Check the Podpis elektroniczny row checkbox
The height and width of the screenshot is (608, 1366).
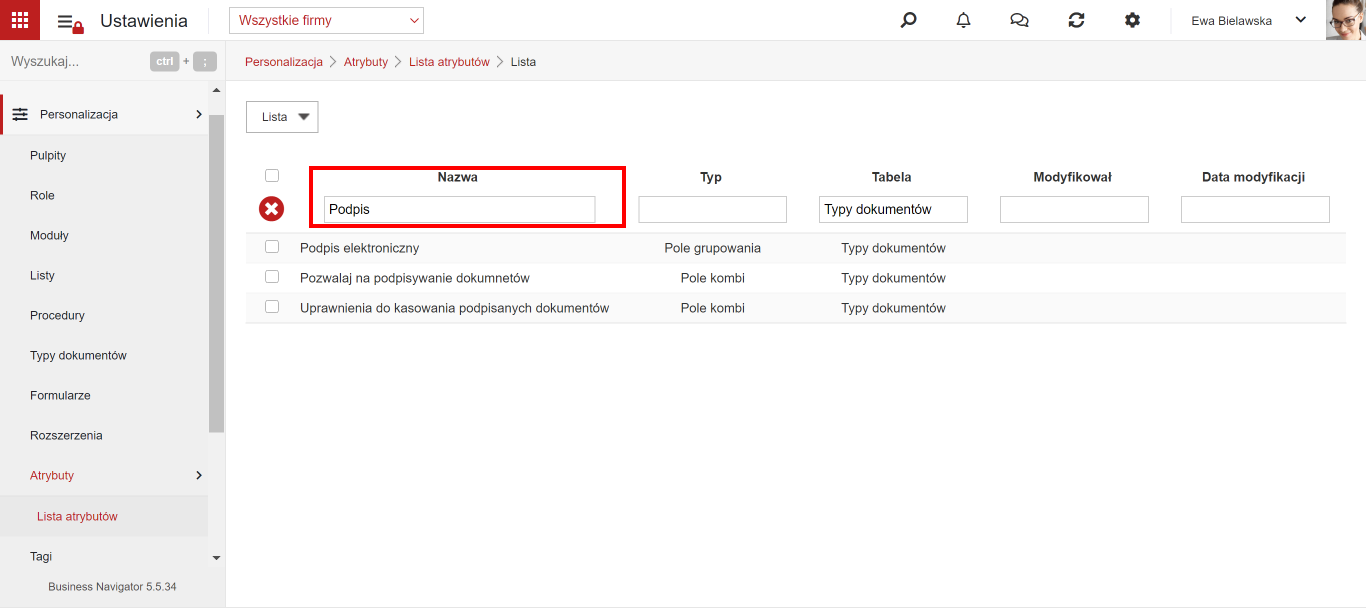[x=272, y=247]
